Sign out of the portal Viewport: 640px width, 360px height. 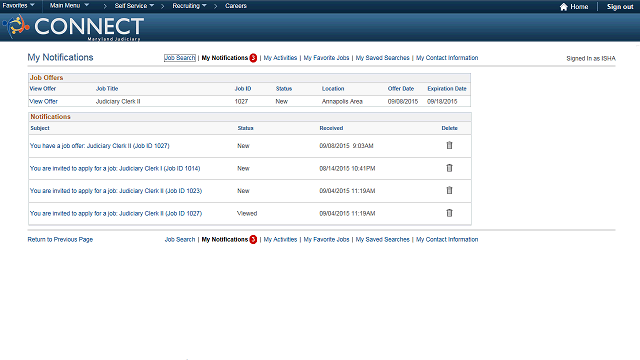coord(620,7)
